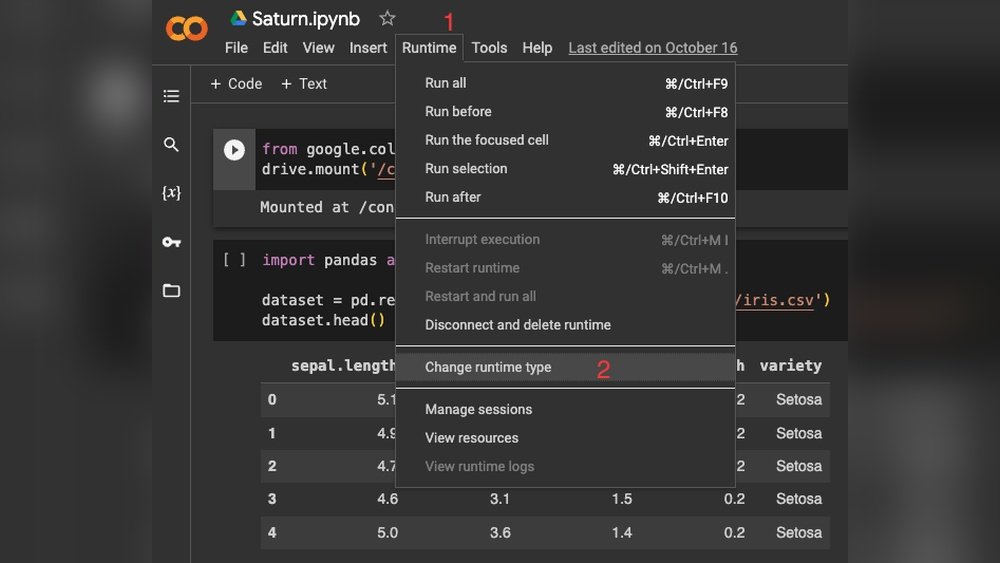The height and width of the screenshot is (563, 1000).
Task: Open the Insert menu
Action: point(368,48)
